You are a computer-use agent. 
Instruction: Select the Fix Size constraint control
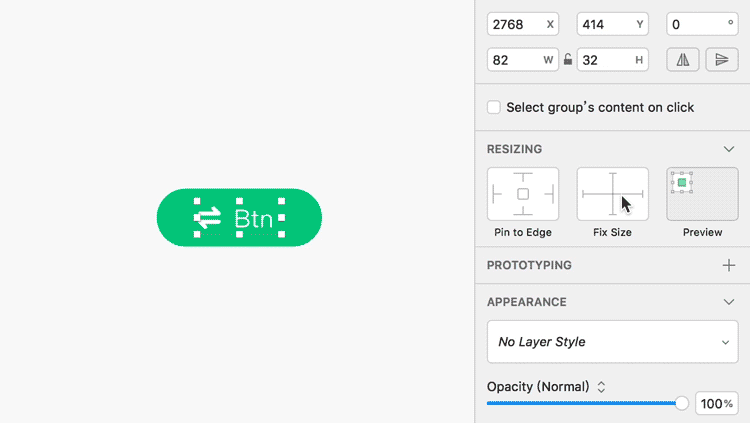point(612,194)
